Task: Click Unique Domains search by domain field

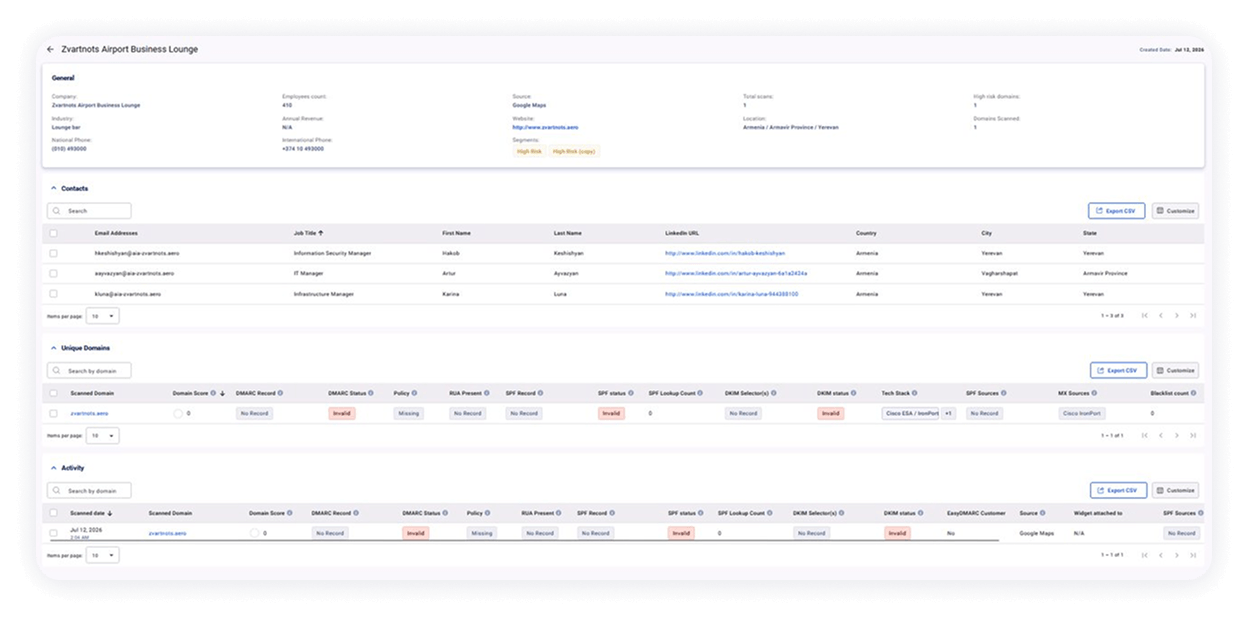Action: (x=89, y=371)
